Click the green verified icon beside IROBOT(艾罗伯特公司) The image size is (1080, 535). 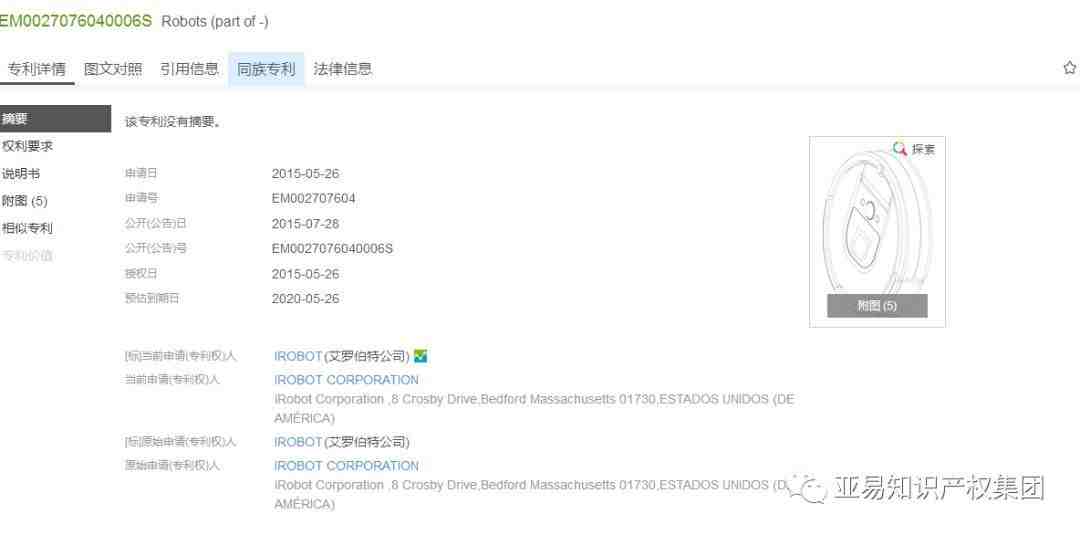tap(421, 356)
